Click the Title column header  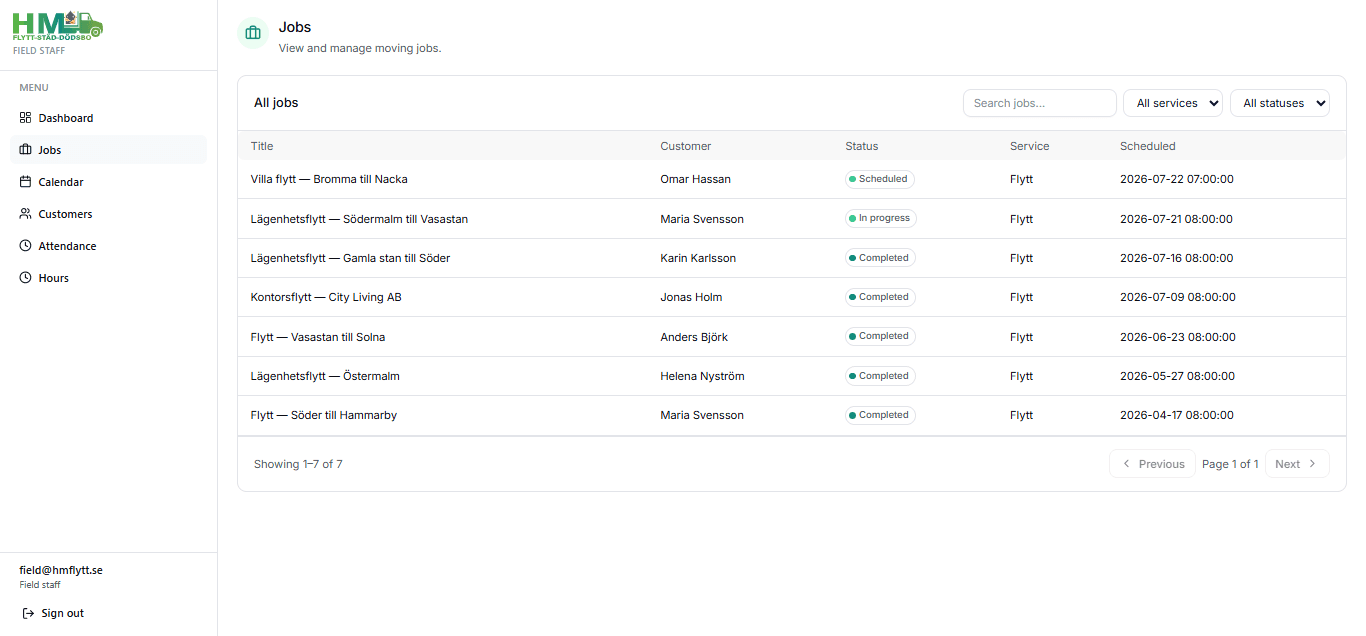(262, 146)
